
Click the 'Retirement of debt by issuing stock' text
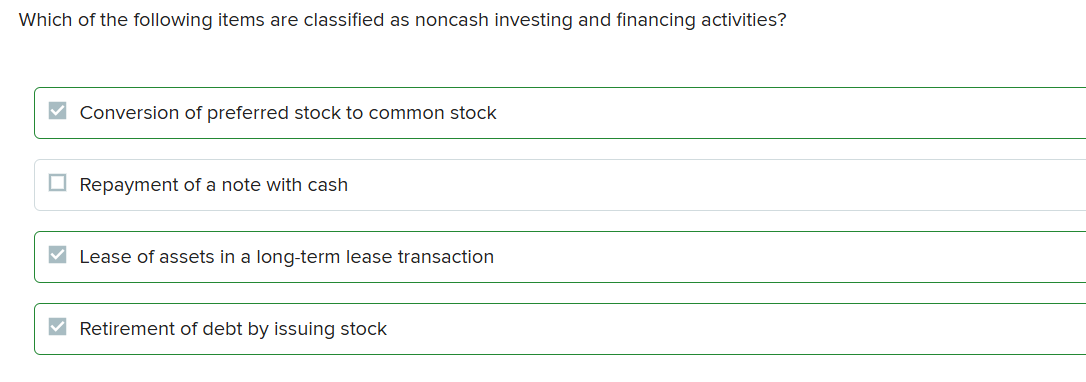point(233,329)
